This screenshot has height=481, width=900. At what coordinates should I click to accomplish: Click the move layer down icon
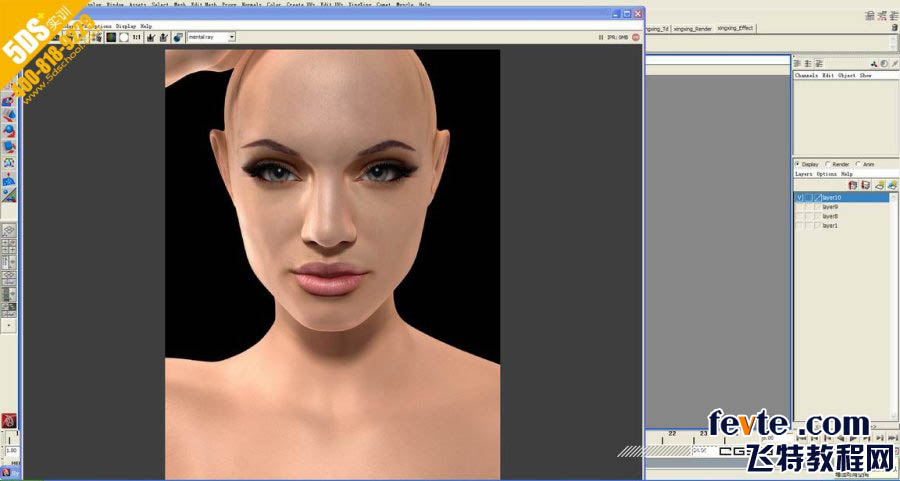pyautogui.click(x=866, y=185)
